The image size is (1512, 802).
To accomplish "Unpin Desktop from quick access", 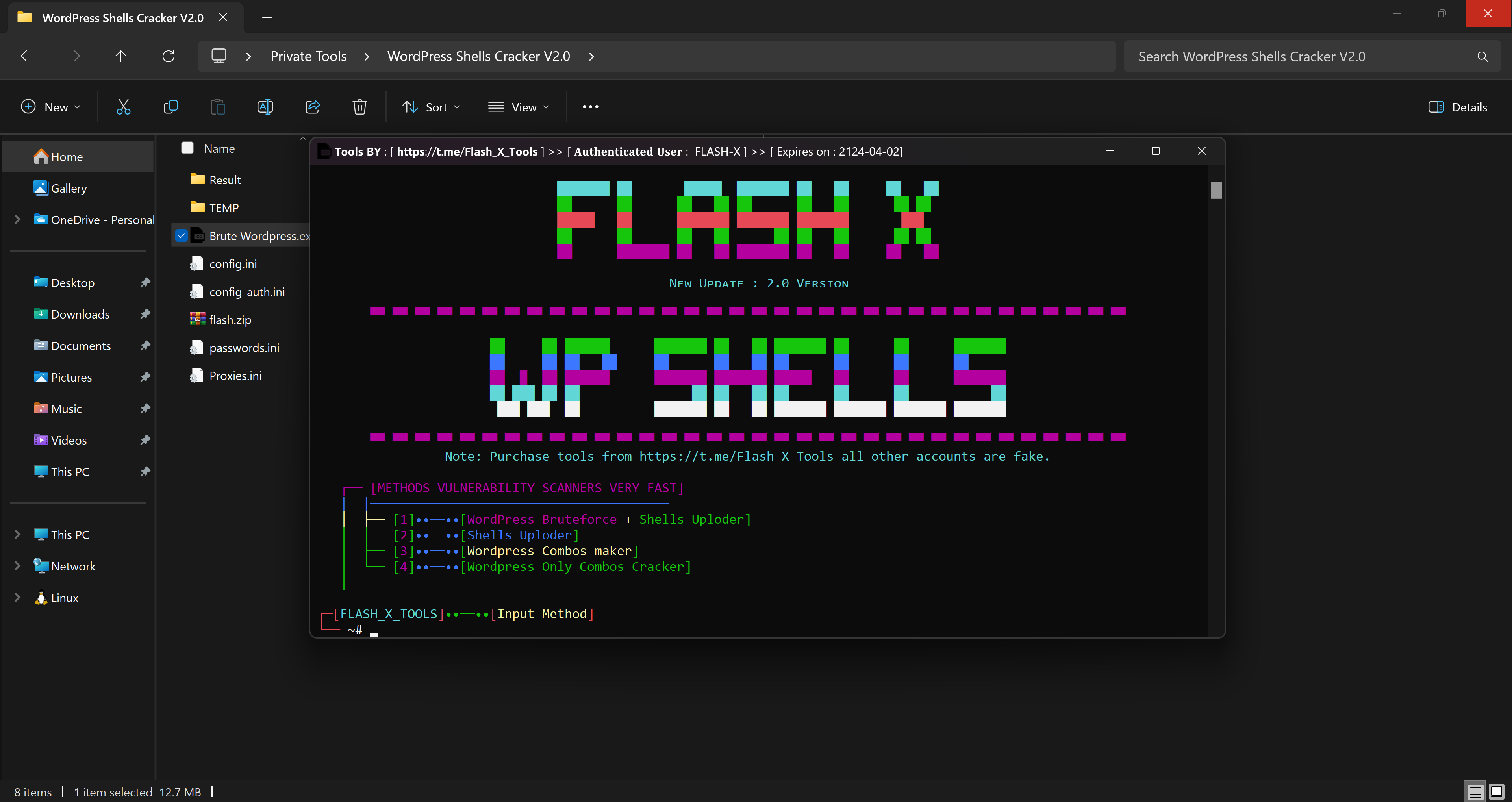I will click(x=146, y=282).
